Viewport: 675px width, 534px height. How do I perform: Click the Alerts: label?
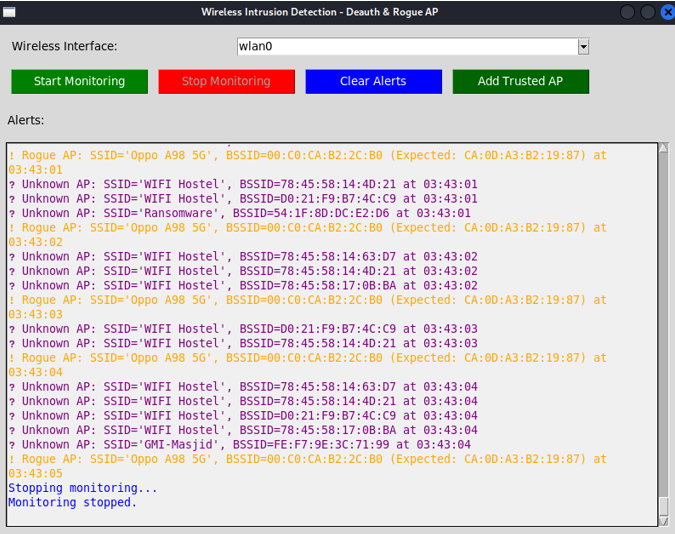pyautogui.click(x=26, y=120)
